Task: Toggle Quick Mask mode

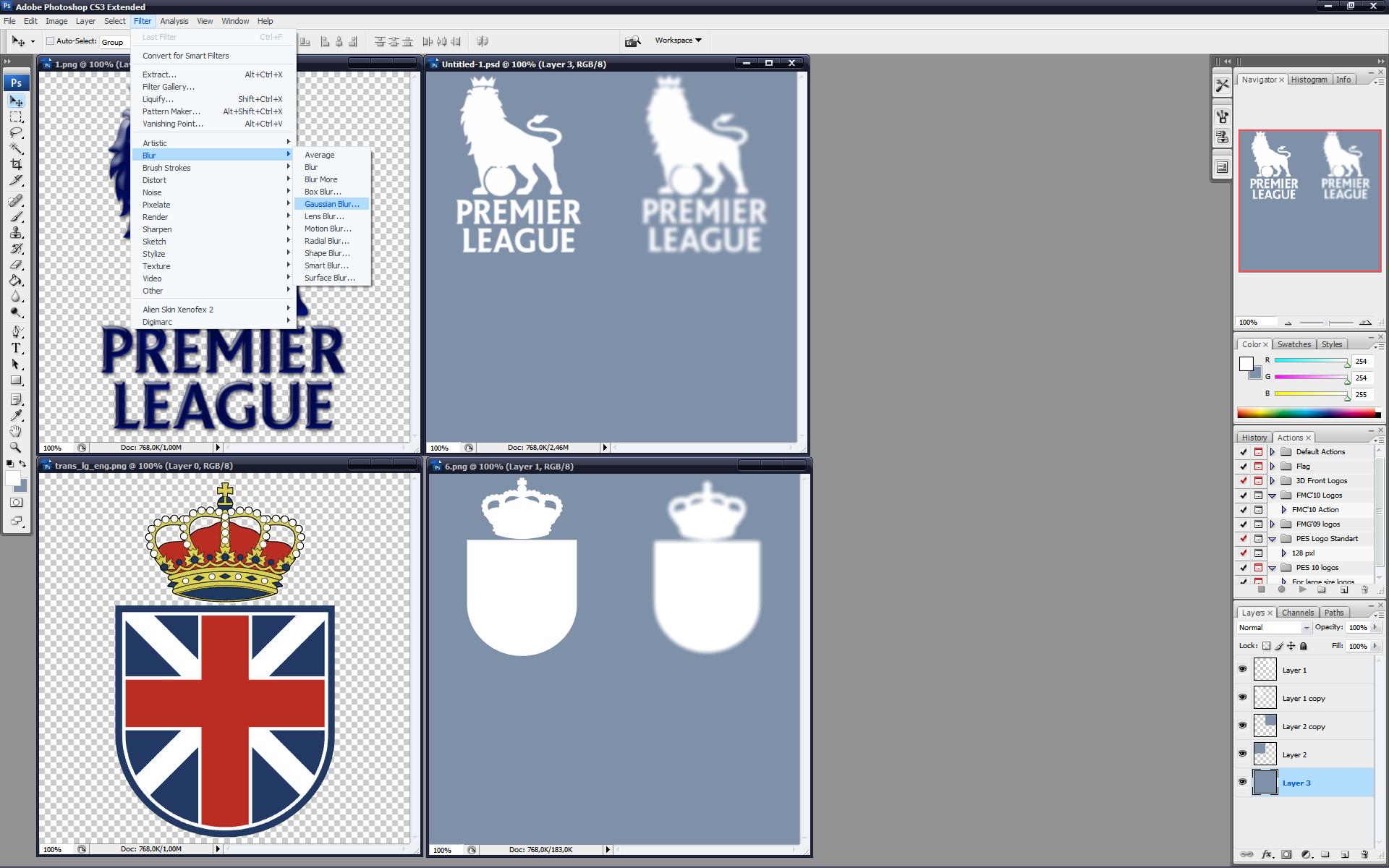Action: point(16,503)
